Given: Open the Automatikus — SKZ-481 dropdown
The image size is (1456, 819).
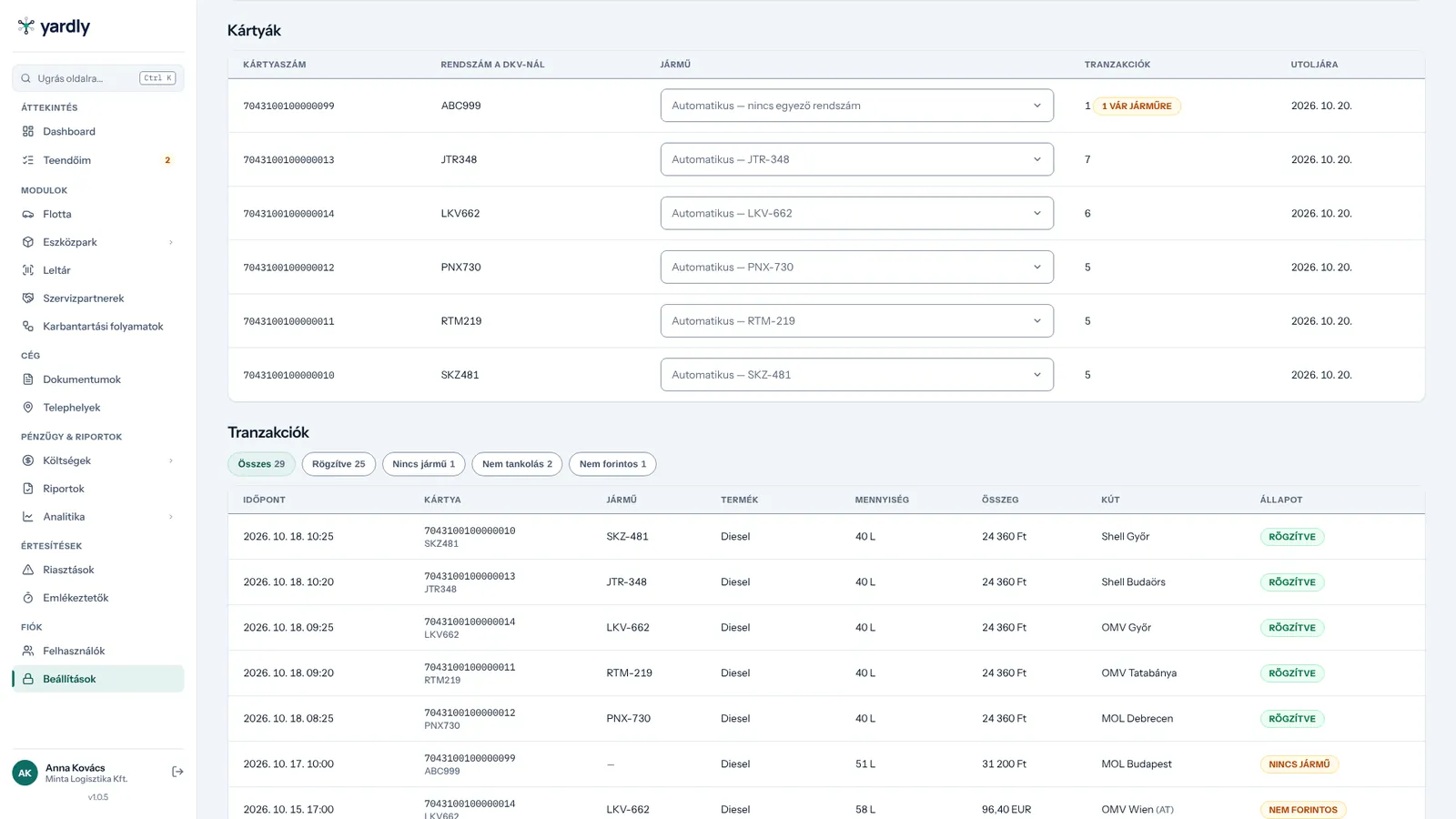Looking at the screenshot, I should coord(857,375).
